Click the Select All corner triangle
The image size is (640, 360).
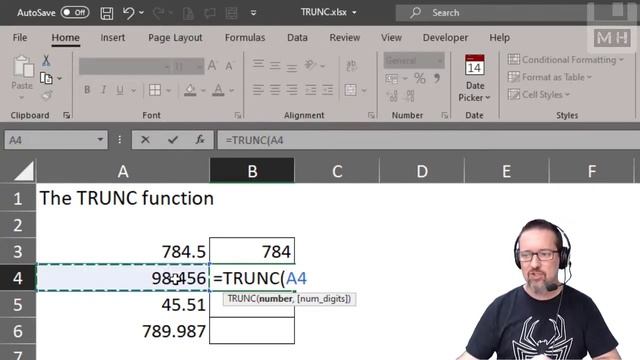tap(24, 171)
